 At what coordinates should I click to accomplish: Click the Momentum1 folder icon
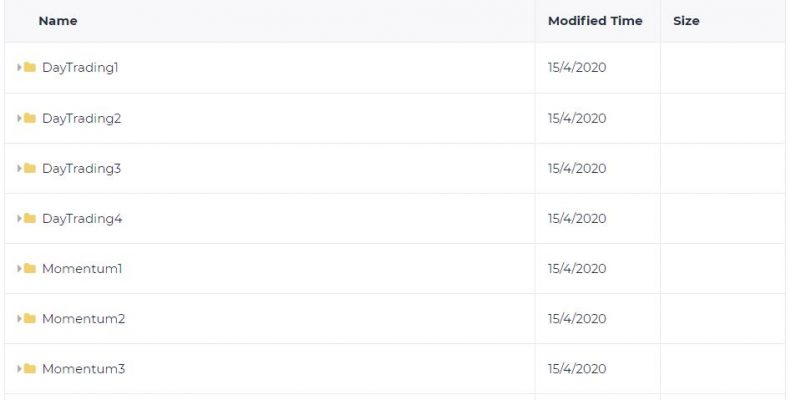pos(30,268)
